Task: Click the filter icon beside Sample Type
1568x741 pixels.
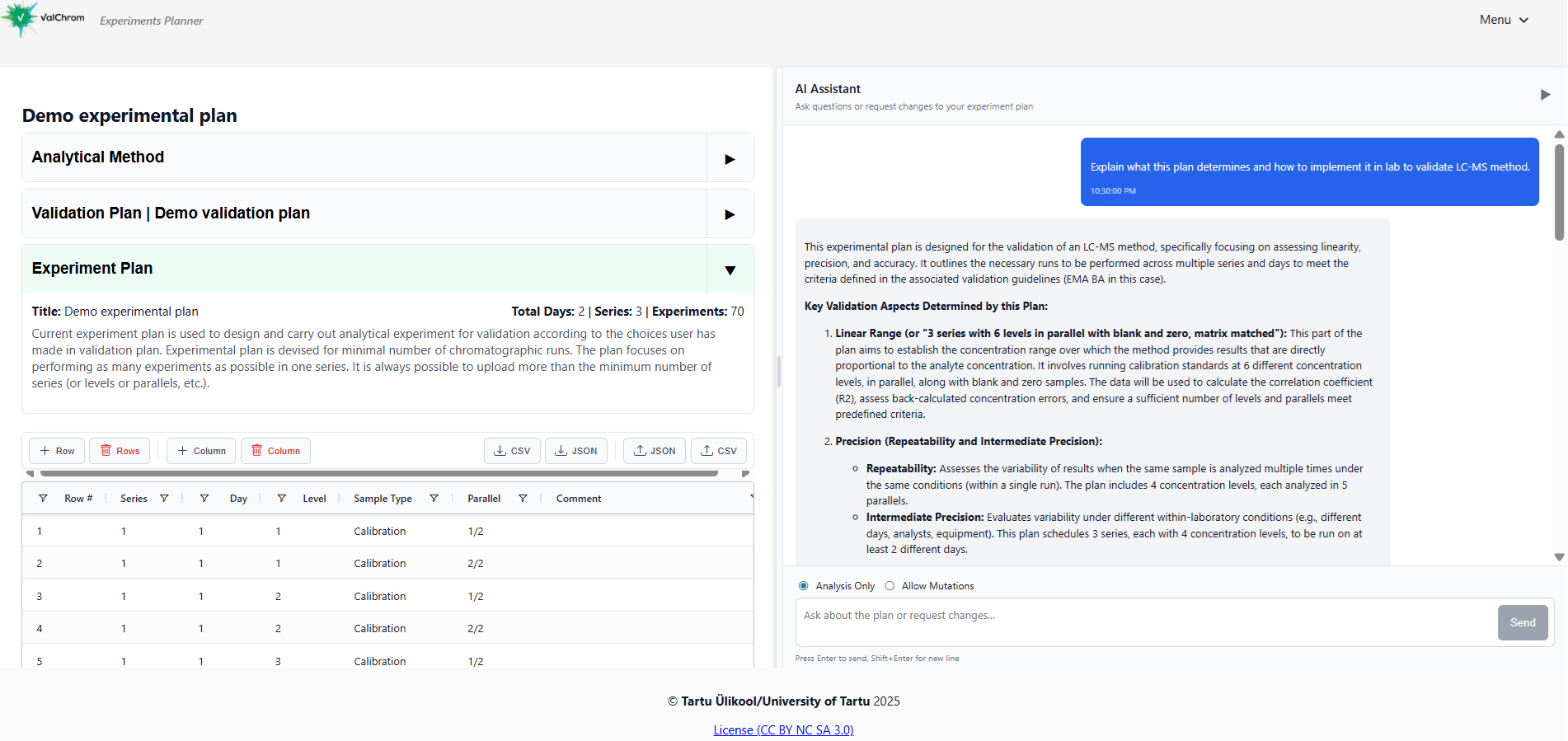Action: point(434,499)
